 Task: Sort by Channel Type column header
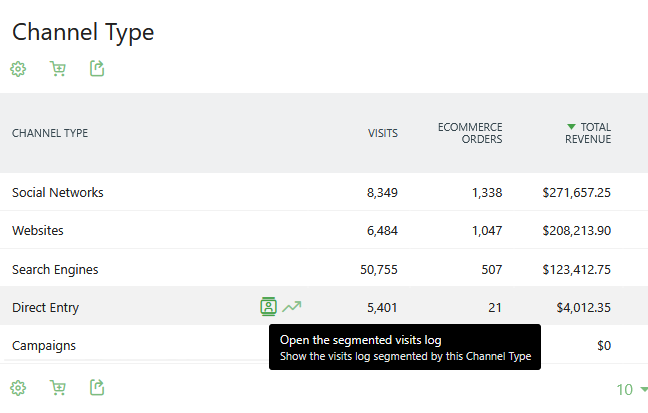[50, 133]
